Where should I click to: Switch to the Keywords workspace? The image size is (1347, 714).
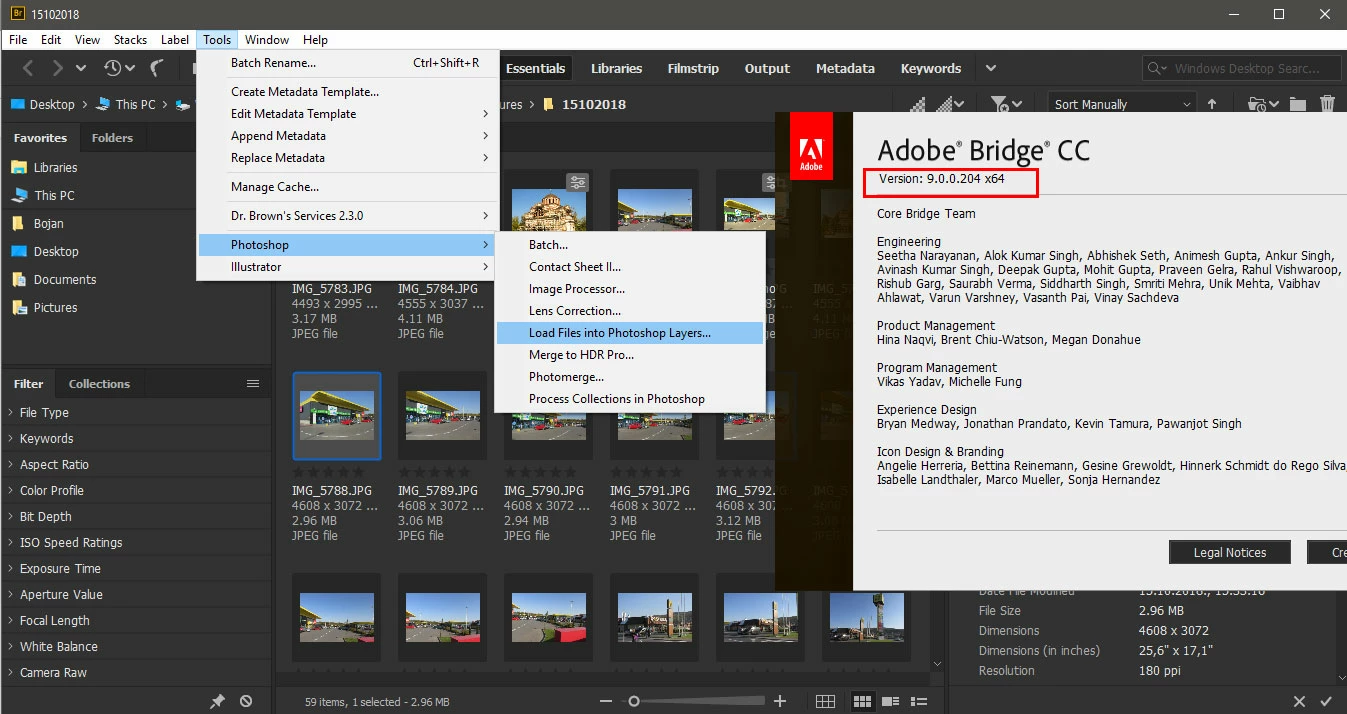pyautogui.click(x=930, y=68)
